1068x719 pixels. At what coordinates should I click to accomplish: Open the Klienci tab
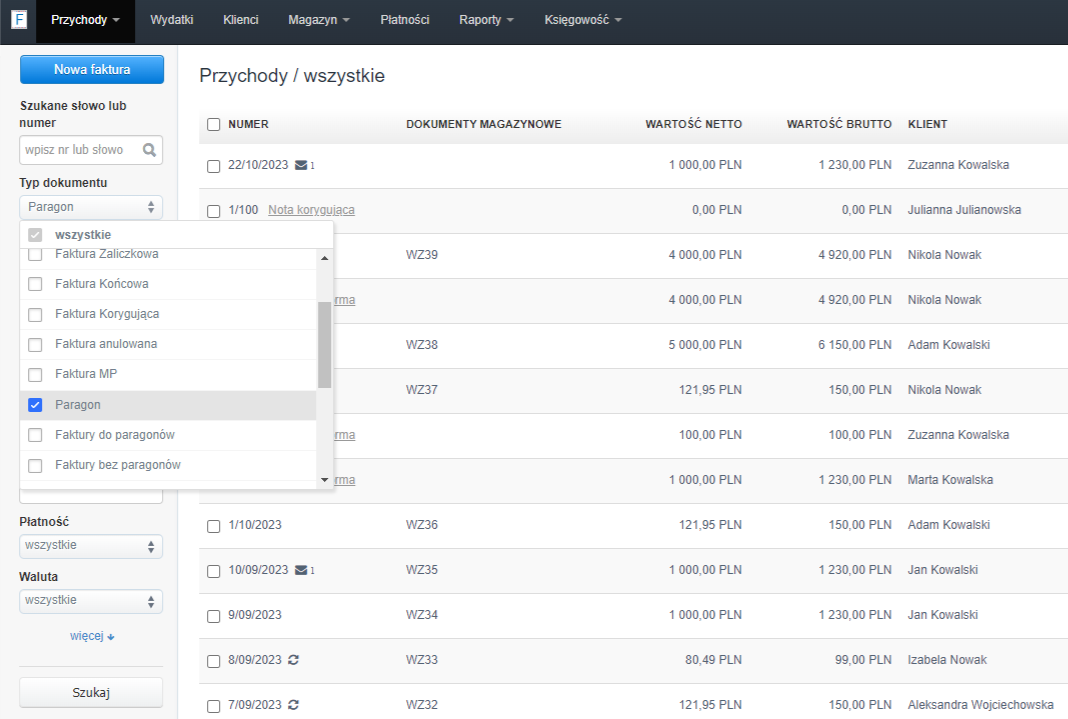click(240, 20)
